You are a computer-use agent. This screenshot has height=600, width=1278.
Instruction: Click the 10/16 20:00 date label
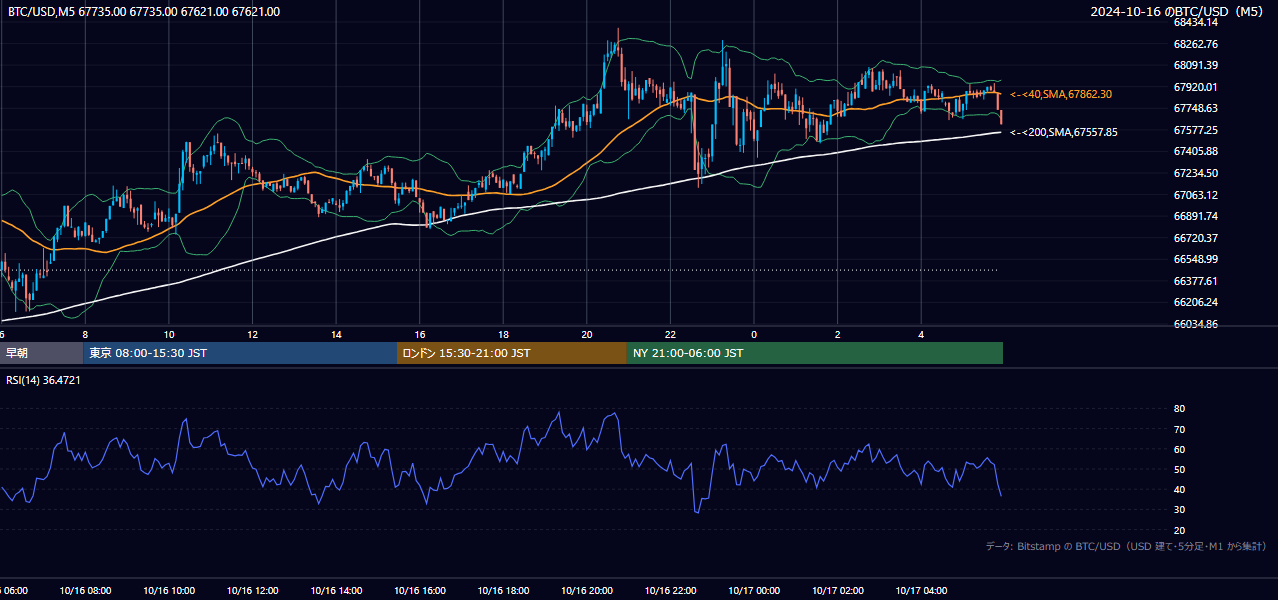587,591
